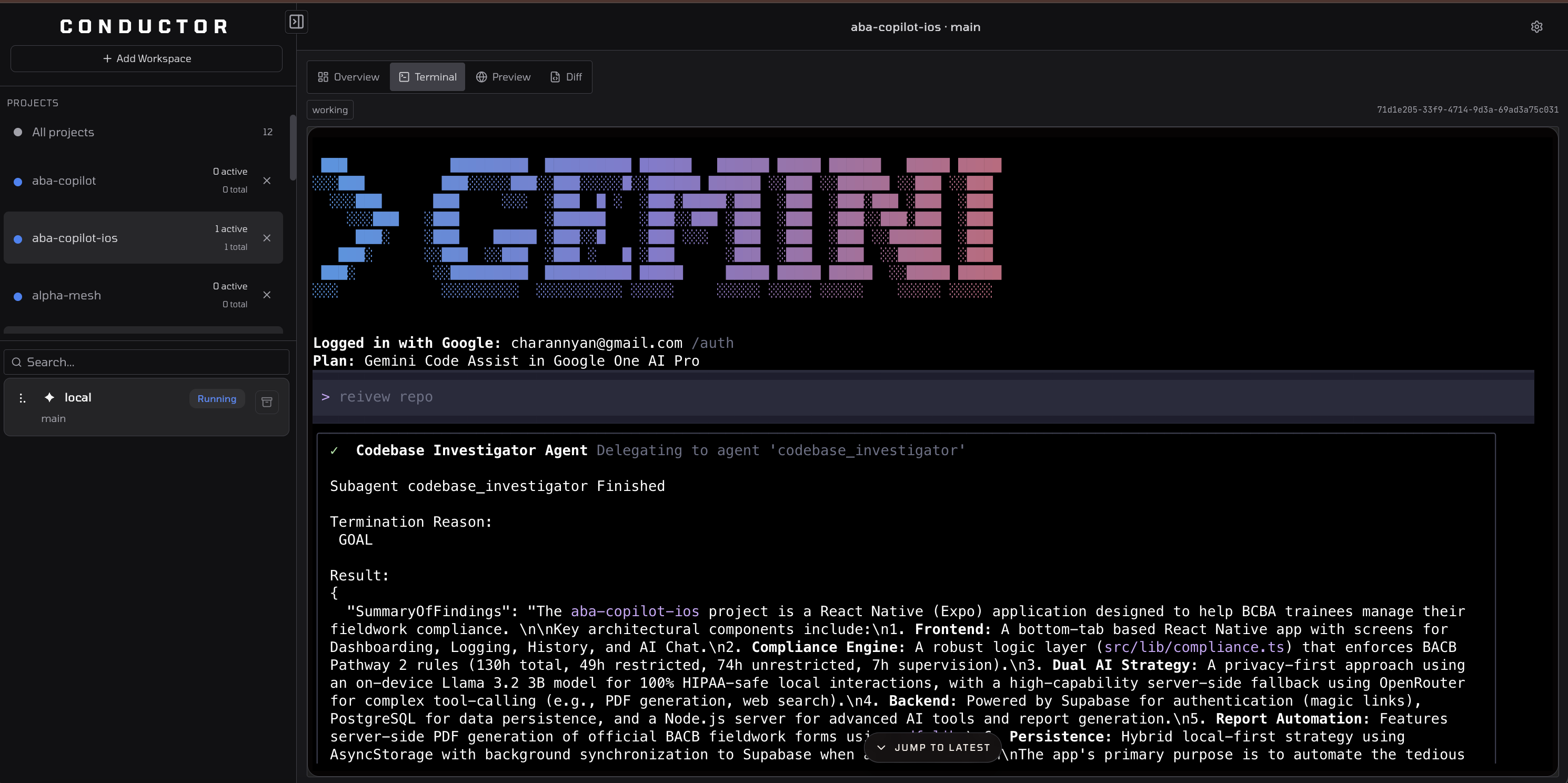Collapse the sidebar with the panel toggle icon

pyautogui.click(x=296, y=22)
